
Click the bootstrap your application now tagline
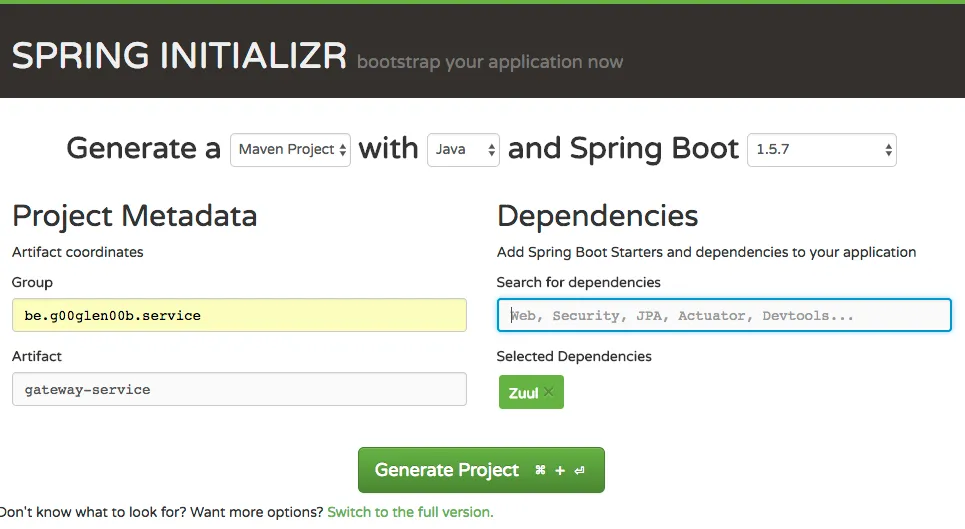coord(490,62)
